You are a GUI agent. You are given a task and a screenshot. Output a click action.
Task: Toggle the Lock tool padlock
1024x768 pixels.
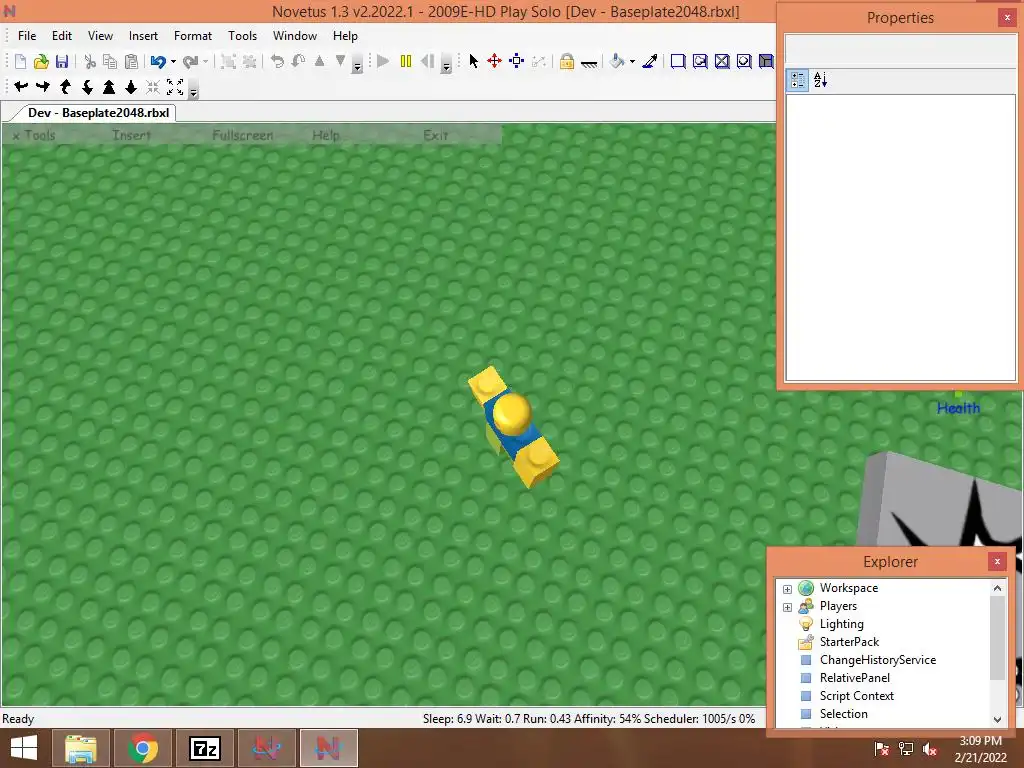[x=567, y=61]
